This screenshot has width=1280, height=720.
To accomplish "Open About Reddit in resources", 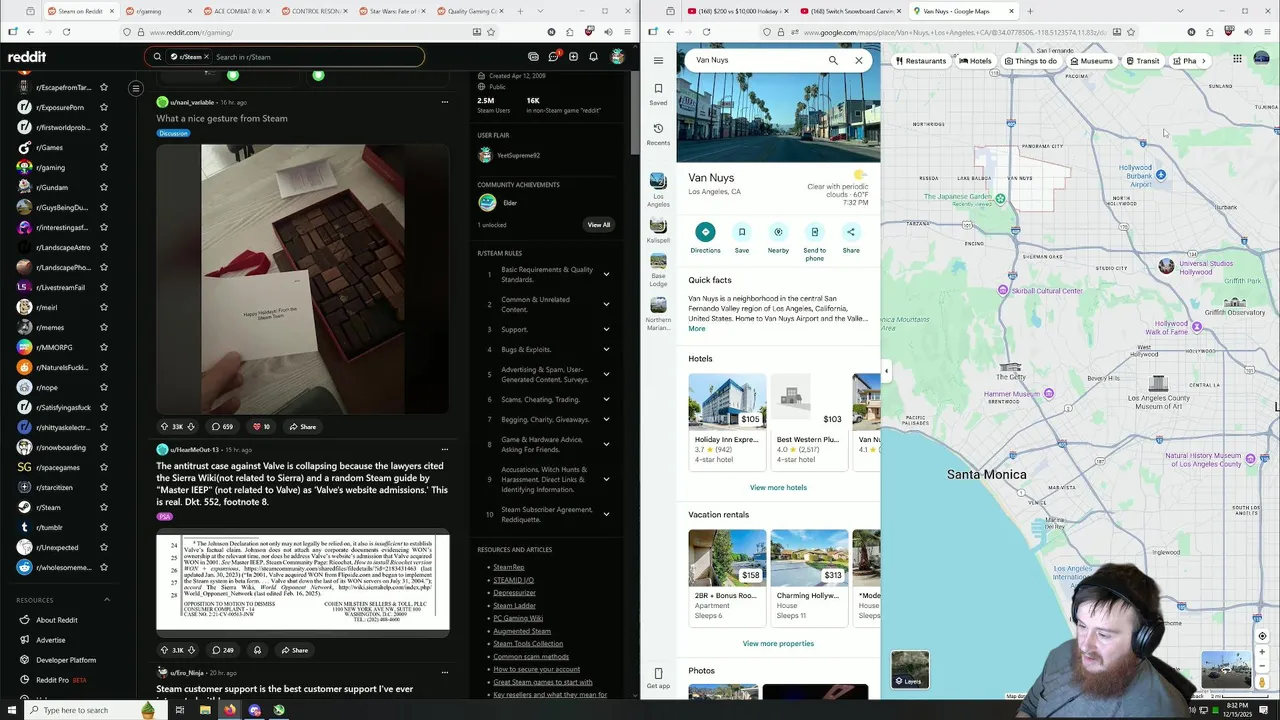I will click(x=57, y=620).
